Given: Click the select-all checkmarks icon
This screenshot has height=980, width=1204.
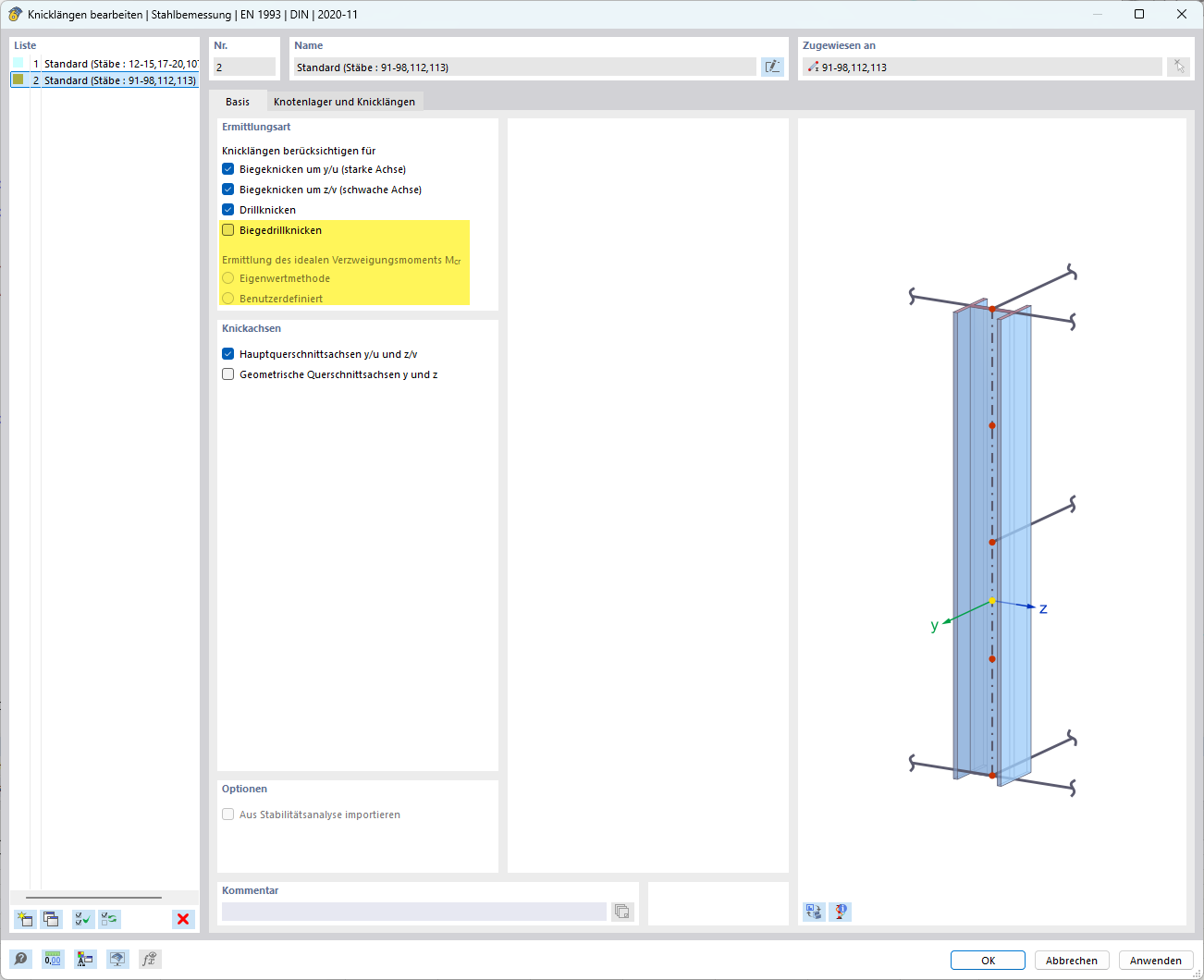Looking at the screenshot, I should pyautogui.click(x=83, y=919).
